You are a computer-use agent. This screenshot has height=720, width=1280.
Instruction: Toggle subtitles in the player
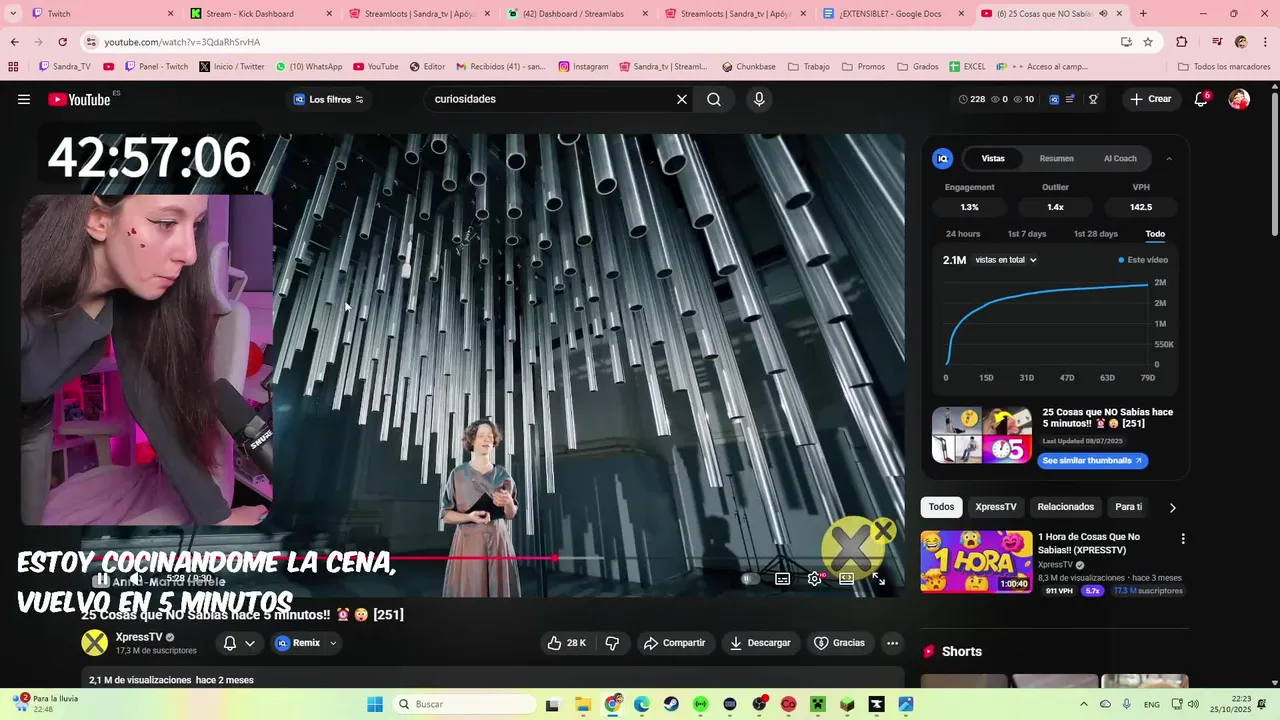(x=782, y=578)
